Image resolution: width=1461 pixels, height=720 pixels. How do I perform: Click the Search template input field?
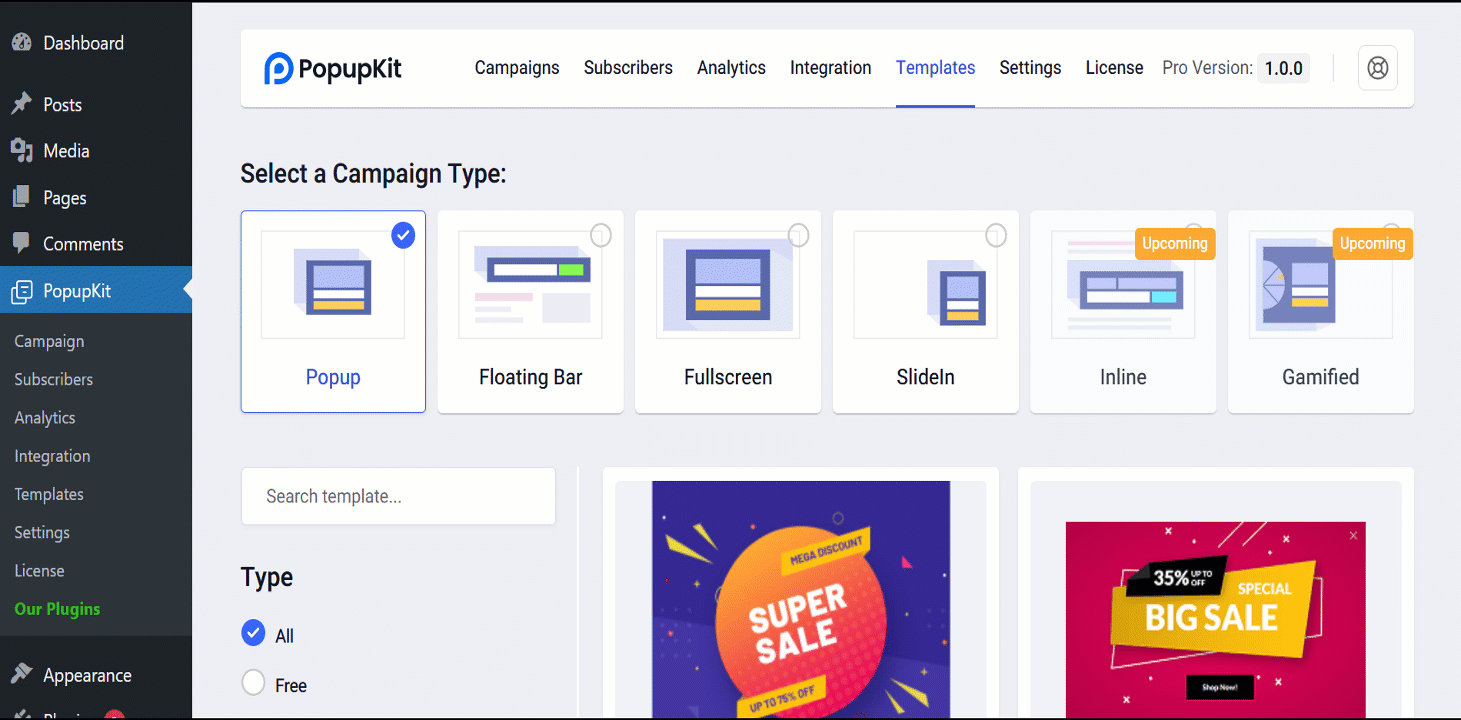[x=398, y=497]
